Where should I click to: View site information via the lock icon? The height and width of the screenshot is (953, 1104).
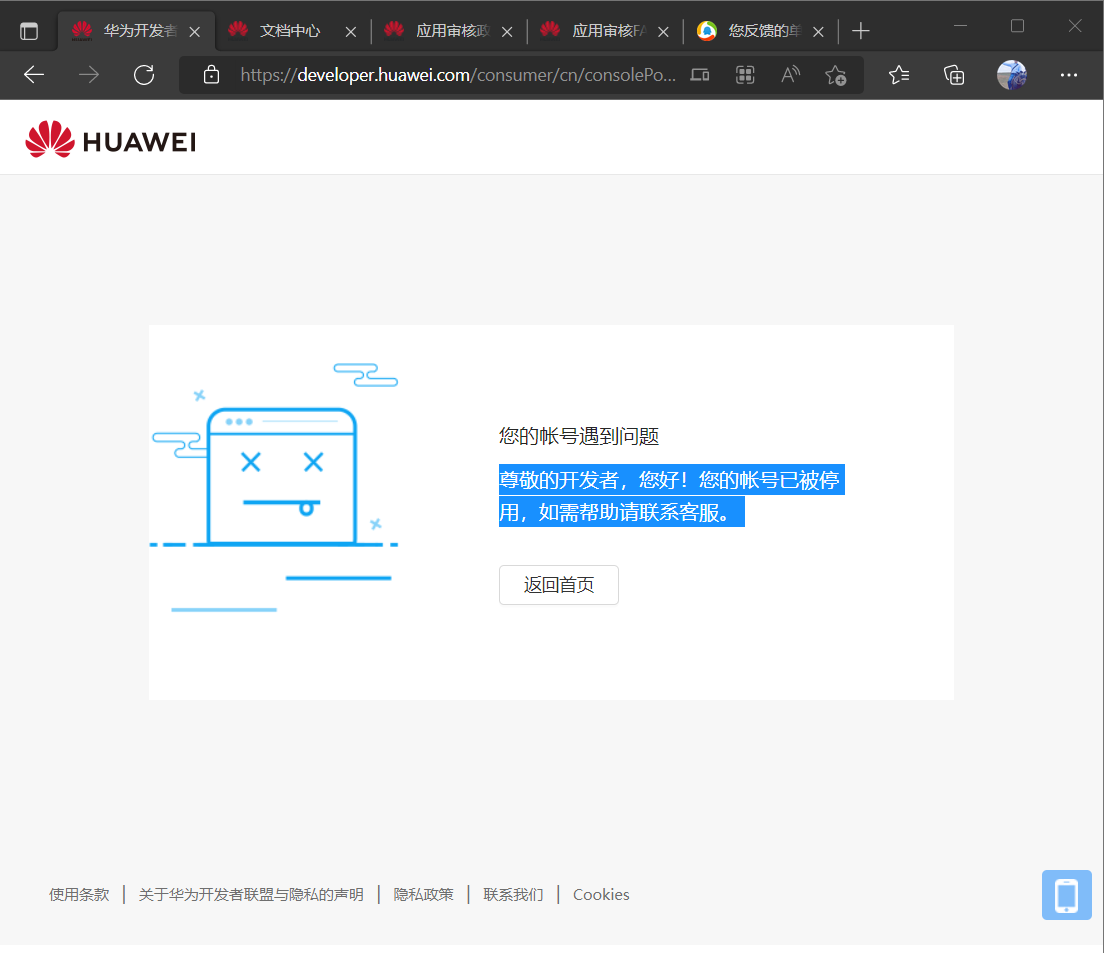pyautogui.click(x=211, y=75)
